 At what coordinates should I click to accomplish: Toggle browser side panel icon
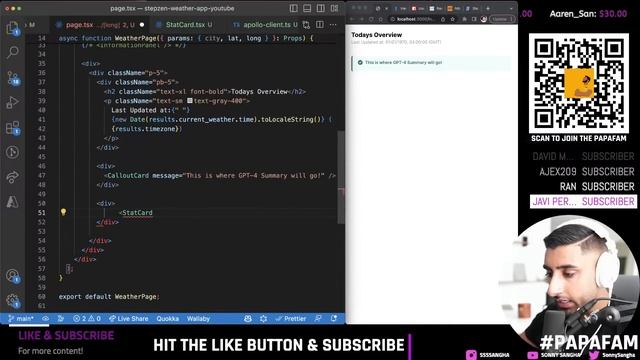[x=474, y=19]
